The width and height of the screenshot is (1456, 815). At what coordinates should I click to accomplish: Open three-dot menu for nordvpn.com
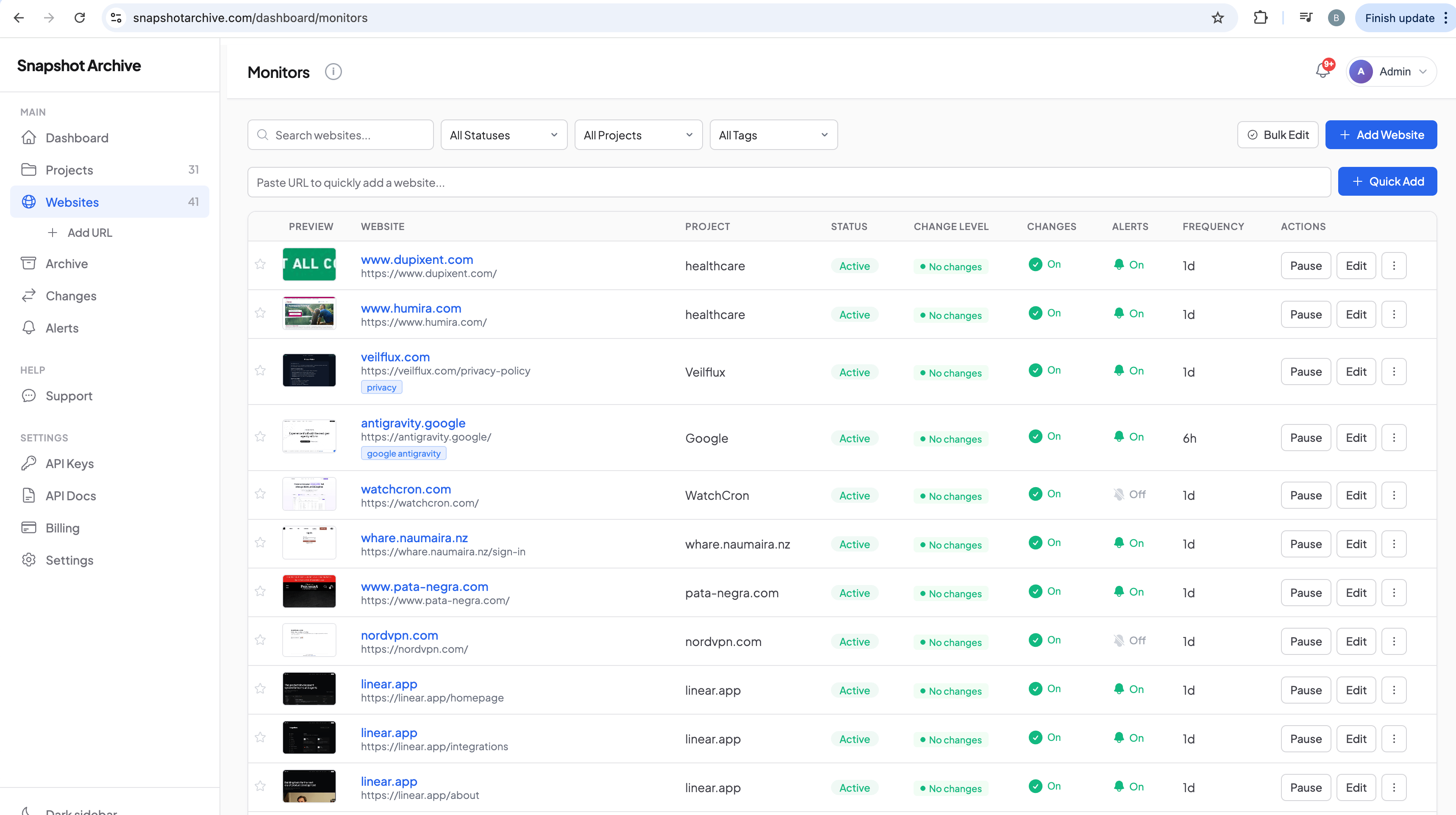[x=1394, y=641]
